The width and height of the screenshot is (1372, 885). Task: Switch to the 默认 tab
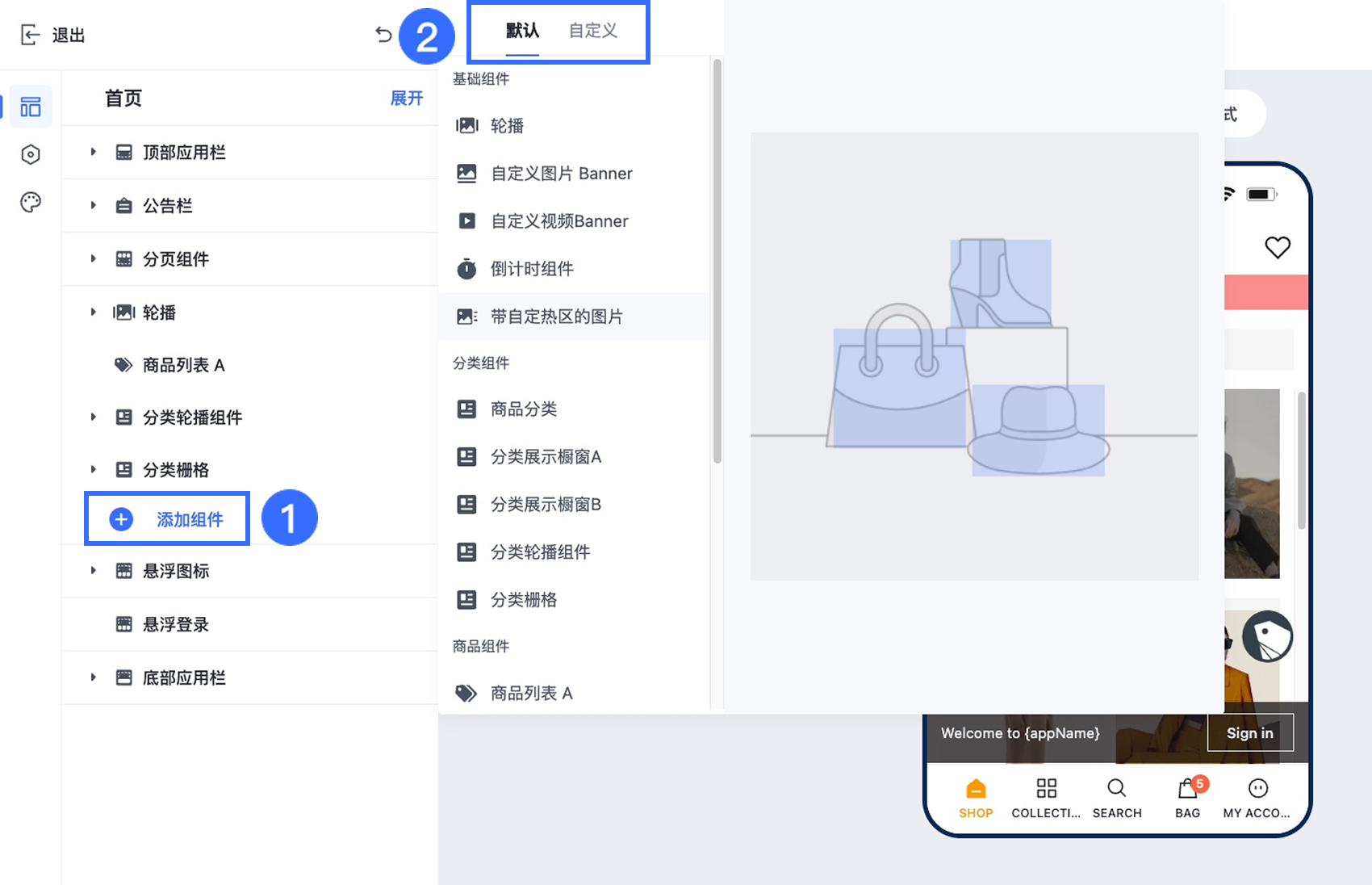(x=522, y=31)
